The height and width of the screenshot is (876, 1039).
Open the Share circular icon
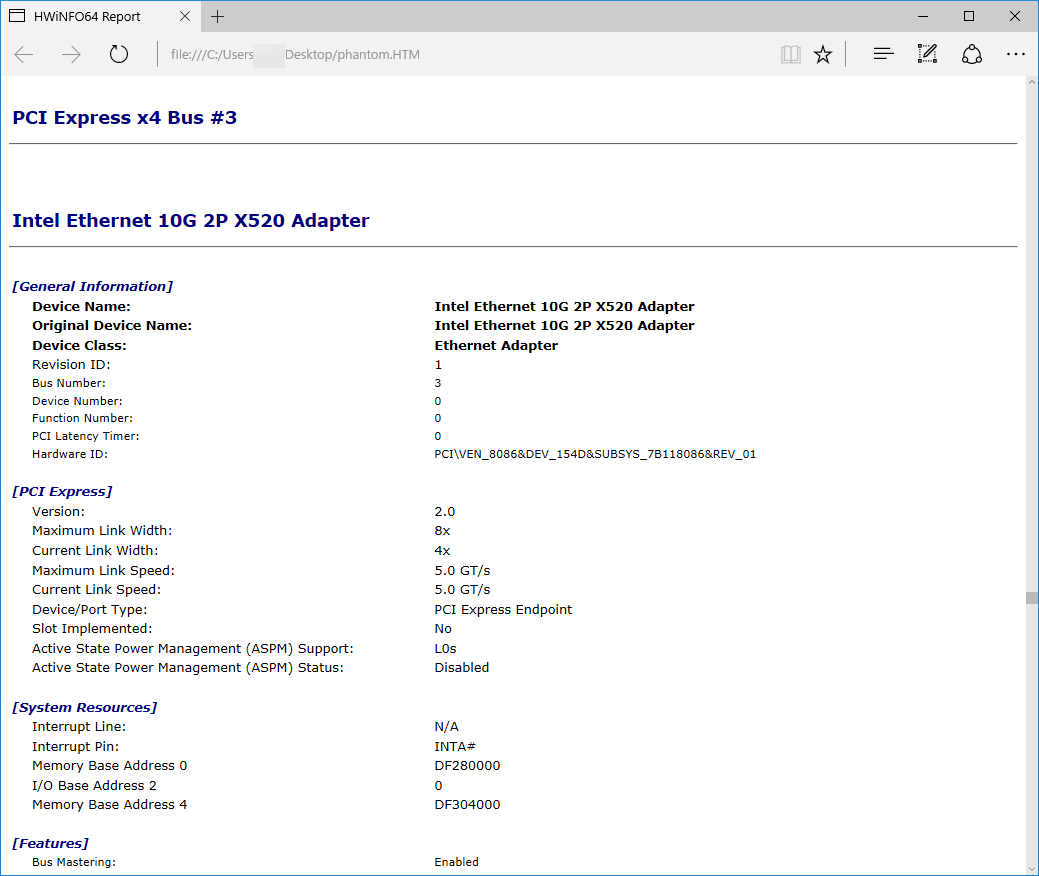(x=971, y=54)
